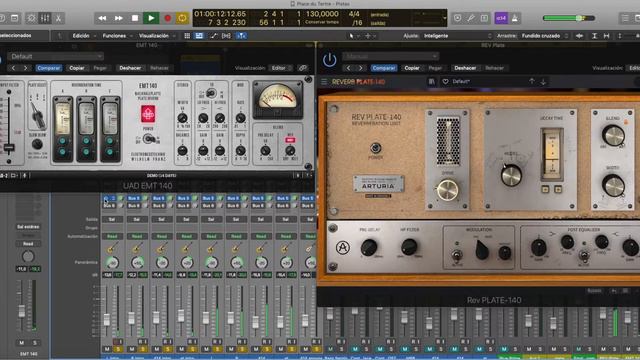Toggle the yellow Cycle button

pos(182,18)
